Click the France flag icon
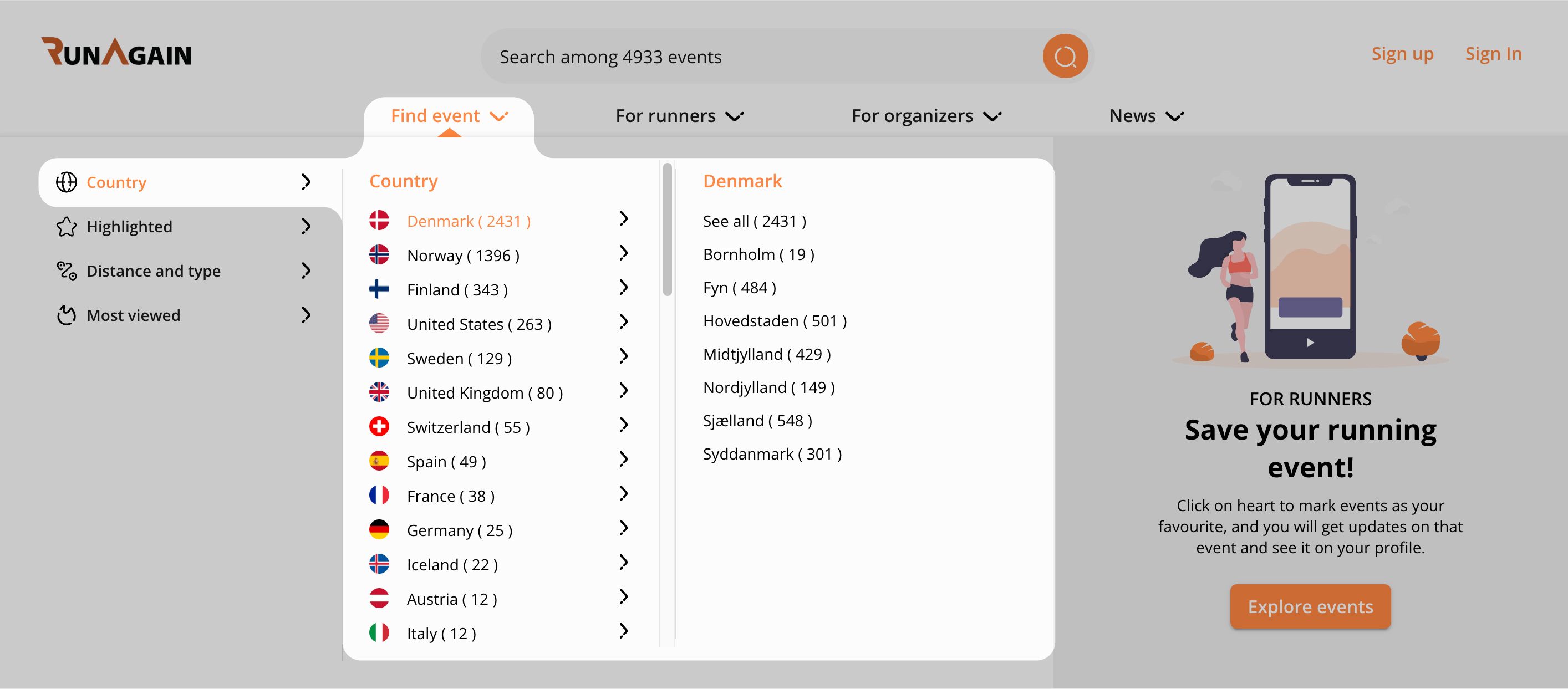 click(379, 496)
